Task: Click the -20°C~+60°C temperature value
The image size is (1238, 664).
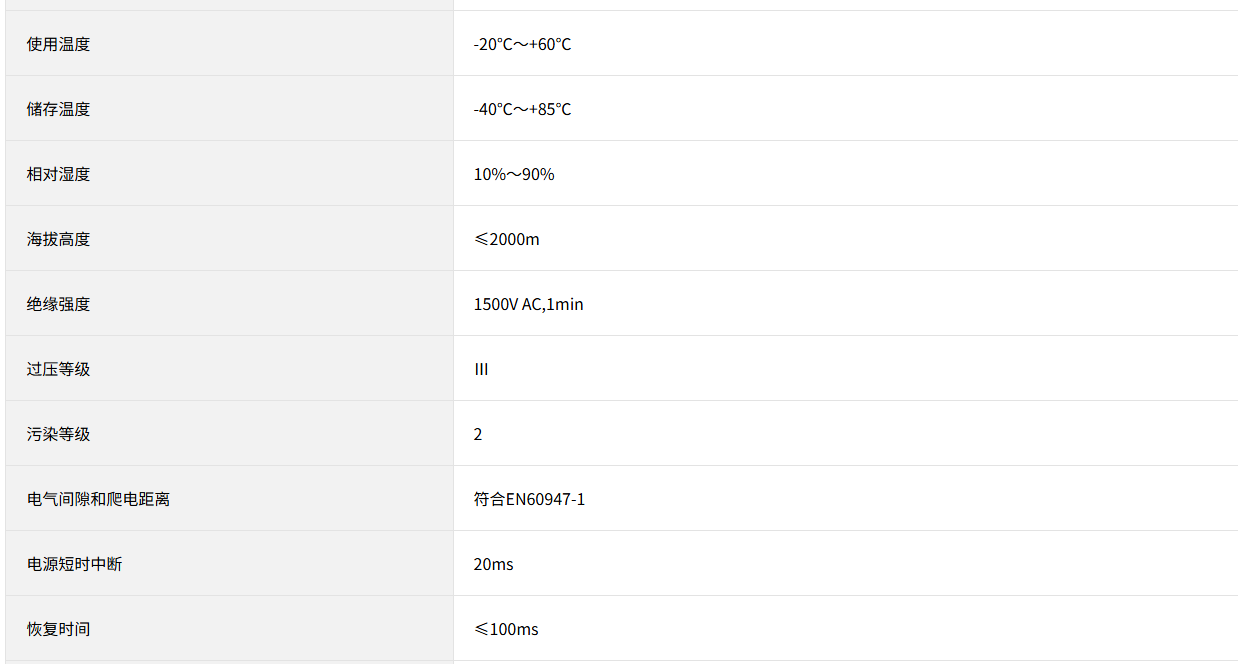Action: point(522,44)
